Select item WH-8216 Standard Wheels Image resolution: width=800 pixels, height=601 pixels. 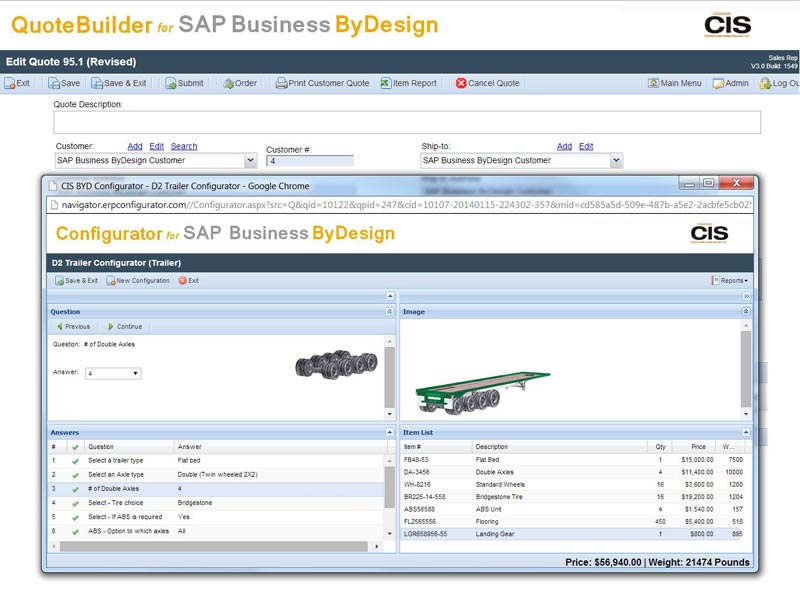pos(573,485)
